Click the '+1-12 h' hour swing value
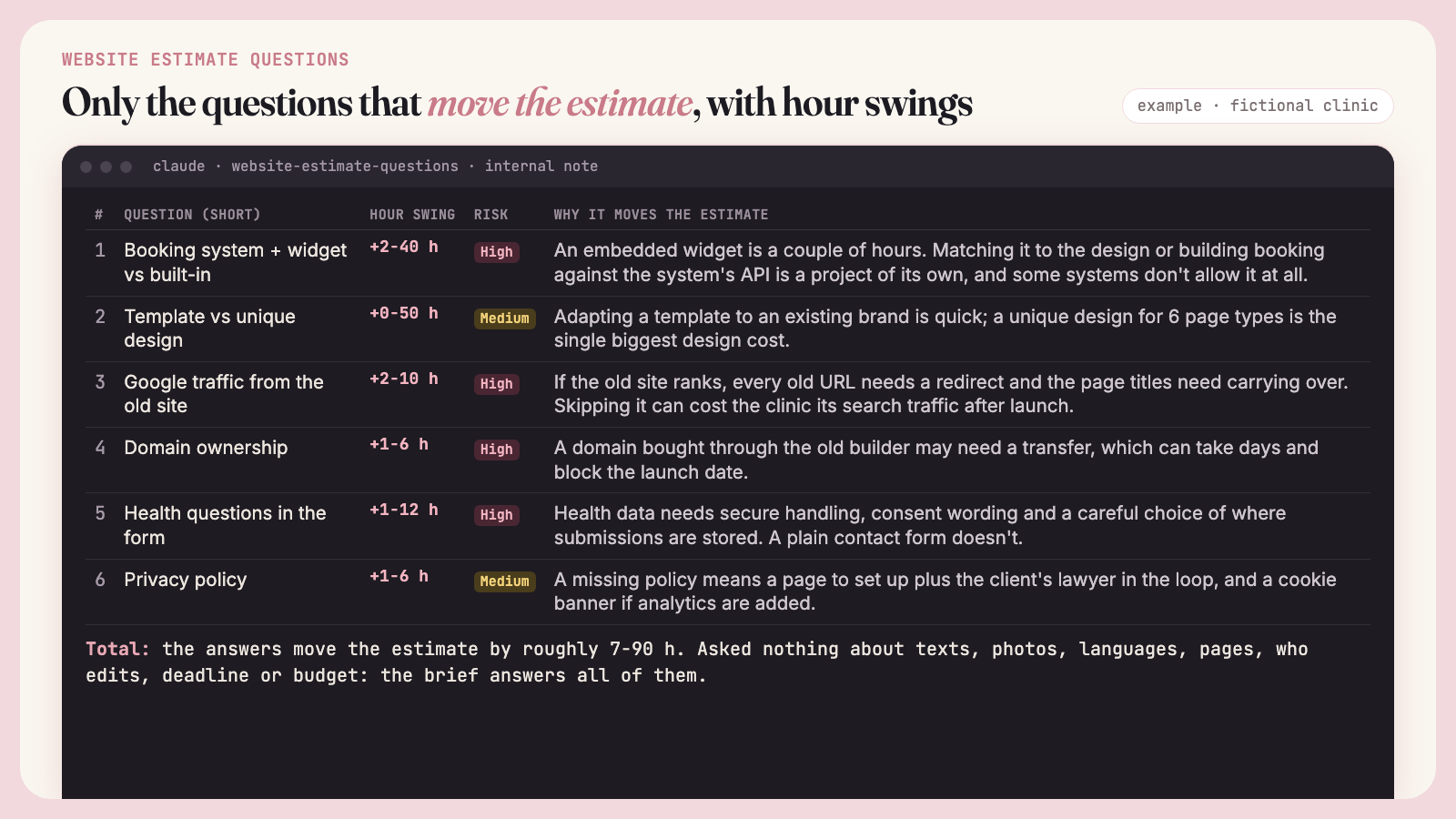 click(x=404, y=510)
